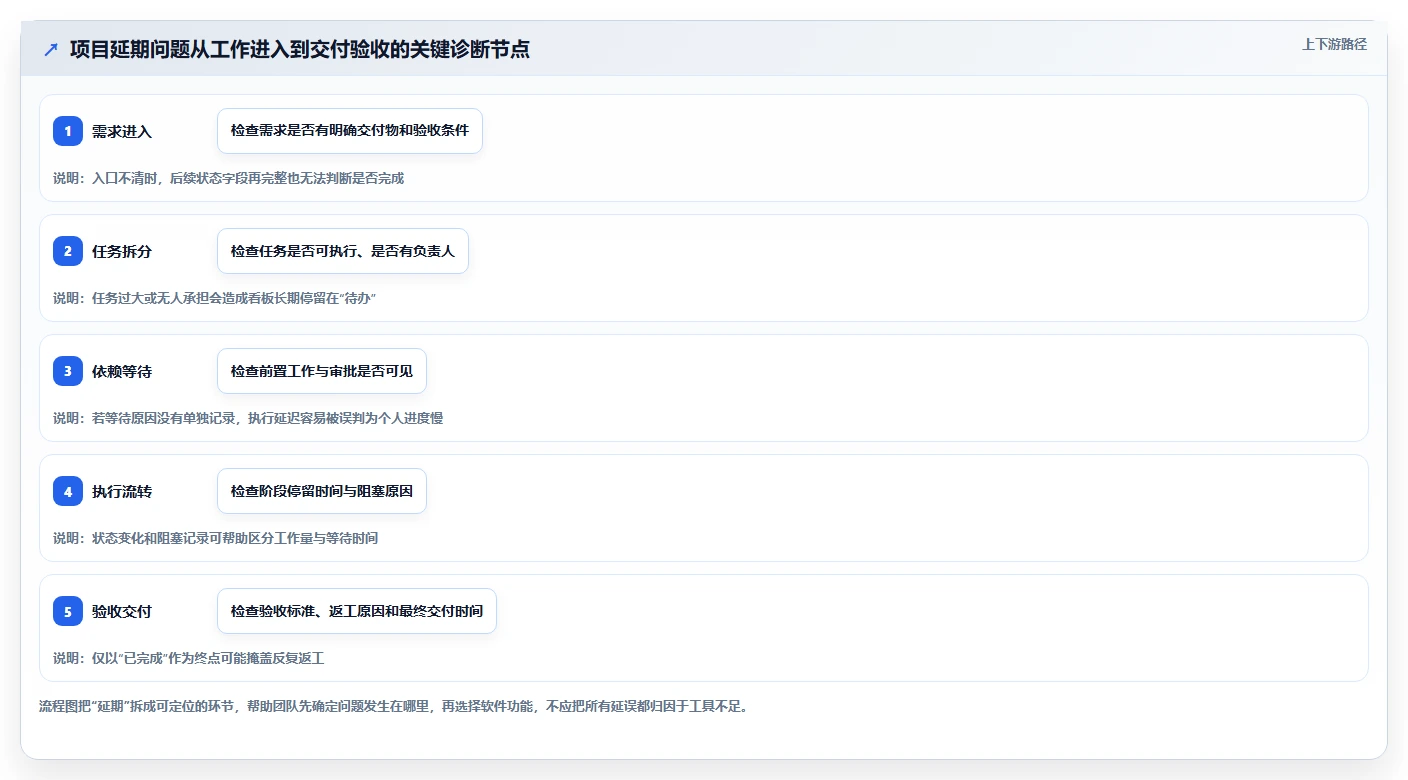Click the note starting 说明：任务过大或无人承担
Image resolution: width=1408 pixels, height=780 pixels.
214,298
